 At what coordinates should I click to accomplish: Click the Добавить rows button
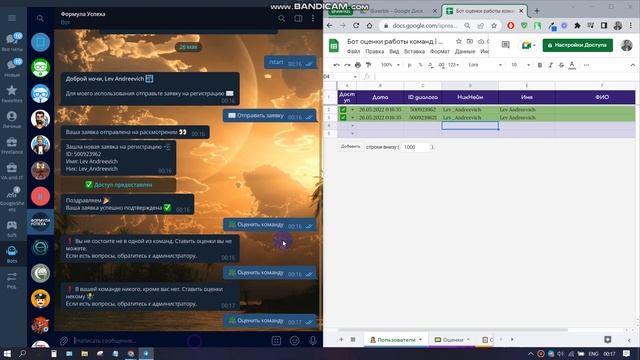click(x=350, y=147)
